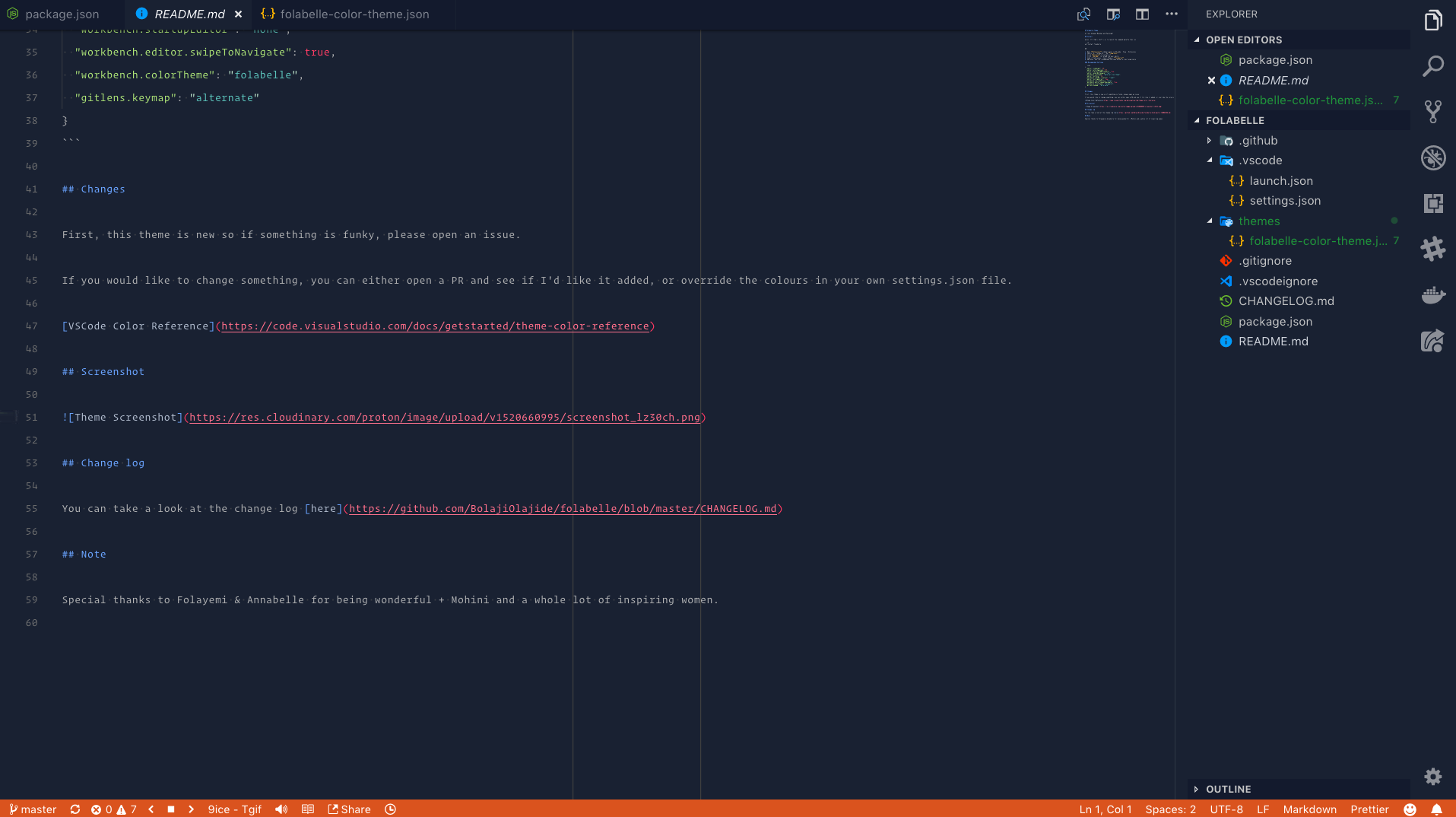Click the synchronize changes icon in status bar
This screenshot has width=1456, height=817.
[x=75, y=809]
